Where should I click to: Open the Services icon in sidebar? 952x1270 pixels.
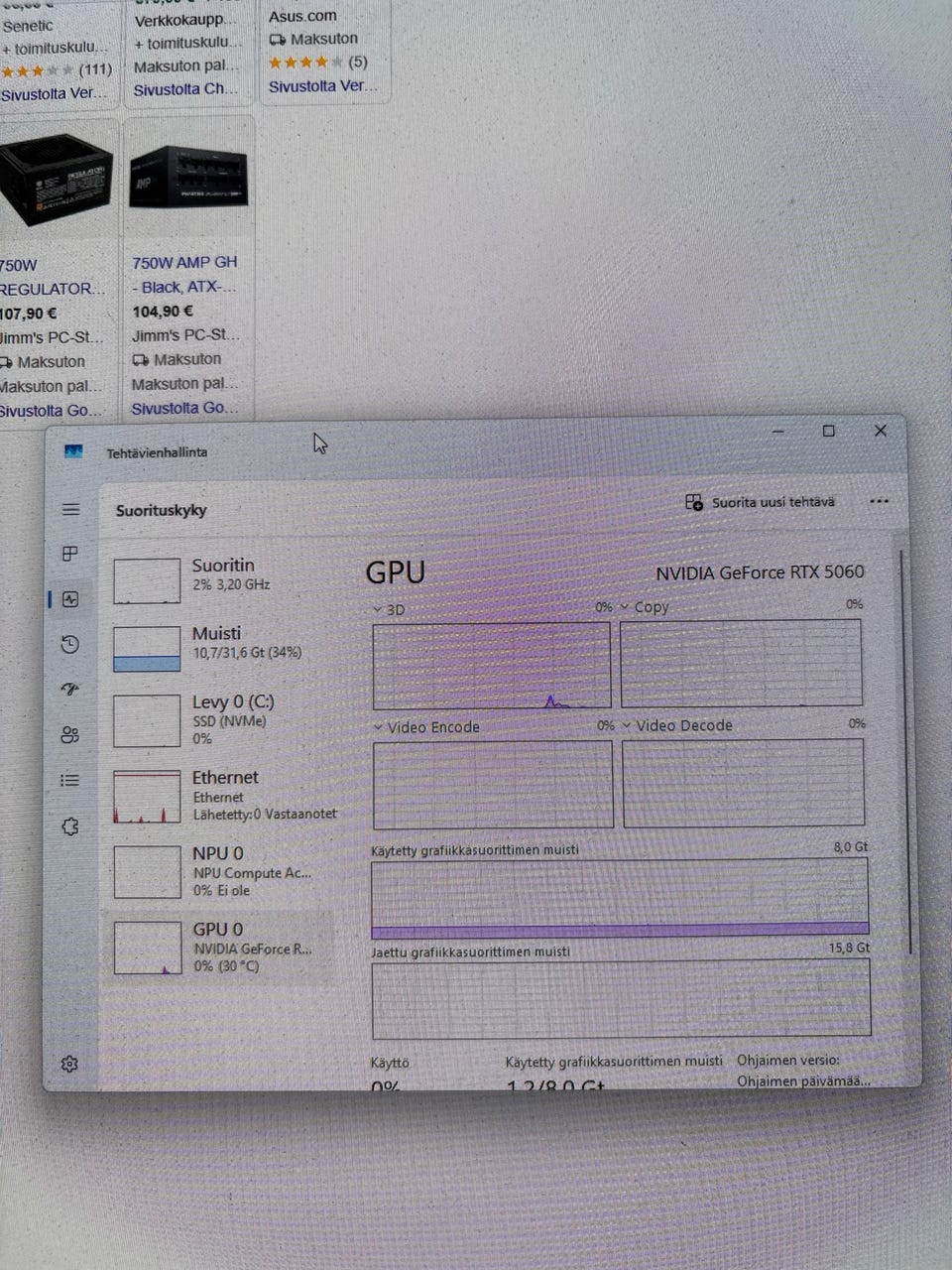[69, 825]
